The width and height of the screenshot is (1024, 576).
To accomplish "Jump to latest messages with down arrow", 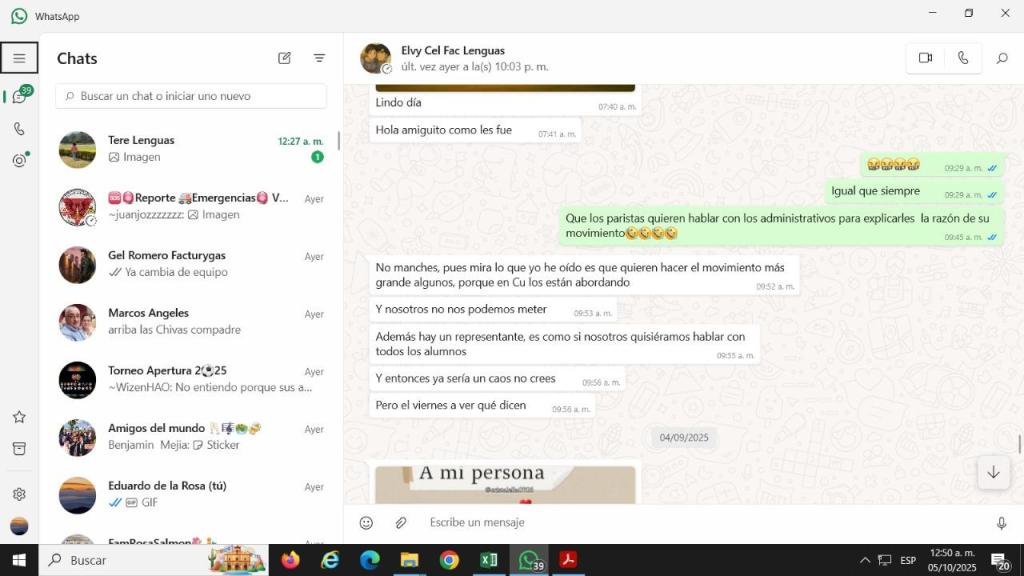I will [992, 472].
